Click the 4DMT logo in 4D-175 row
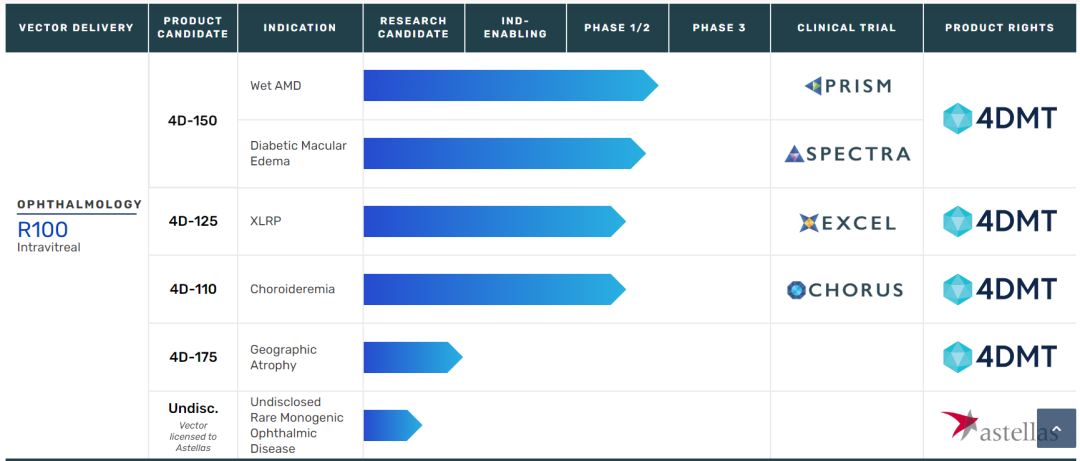This screenshot has height=461, width=1080. (x=999, y=357)
